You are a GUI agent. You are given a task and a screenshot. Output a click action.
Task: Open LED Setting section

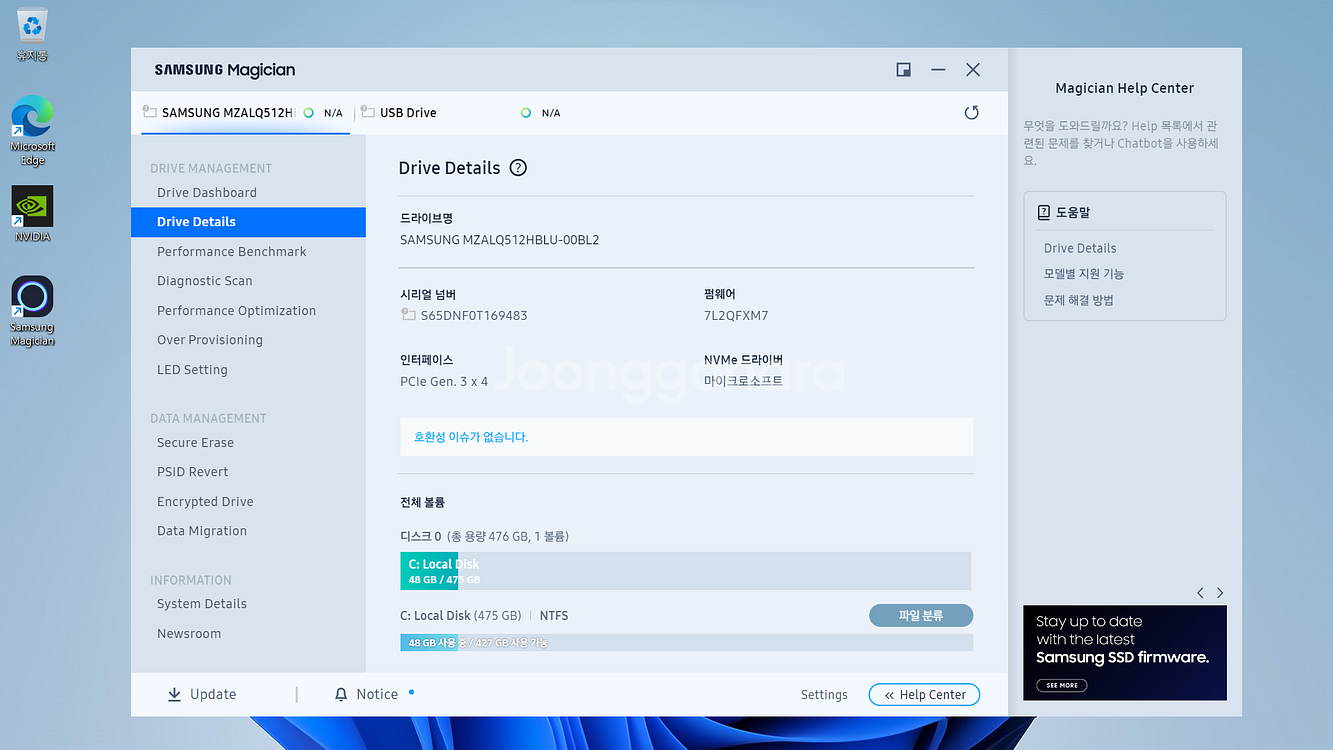click(192, 370)
